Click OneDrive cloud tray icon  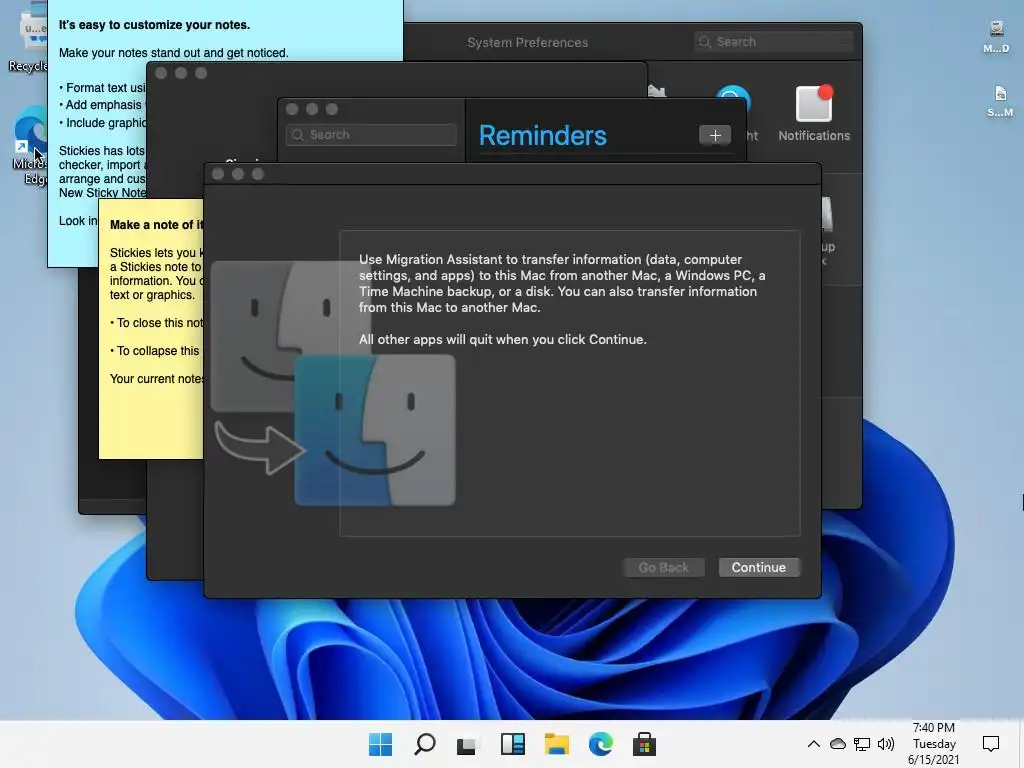838,744
